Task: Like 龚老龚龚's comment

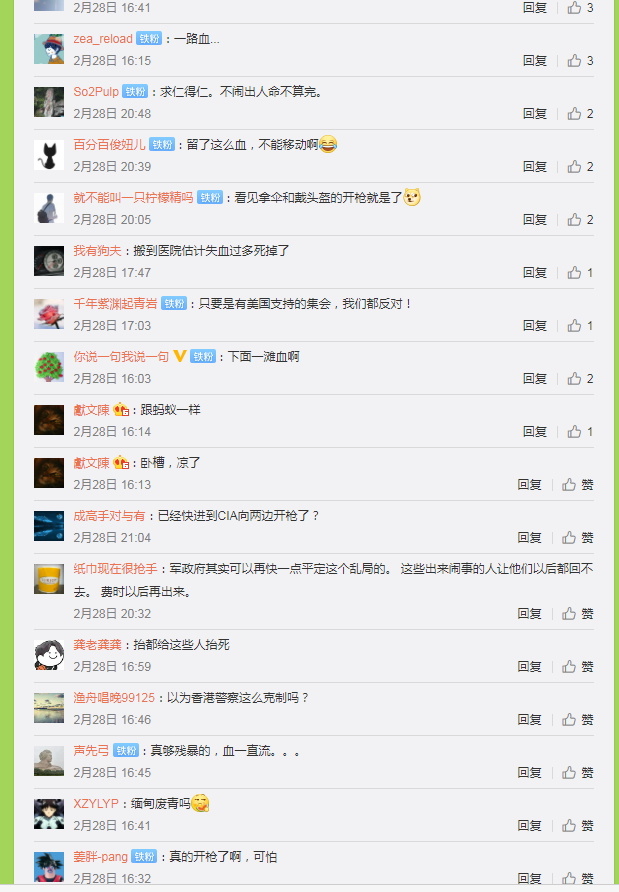Action: 577,666
